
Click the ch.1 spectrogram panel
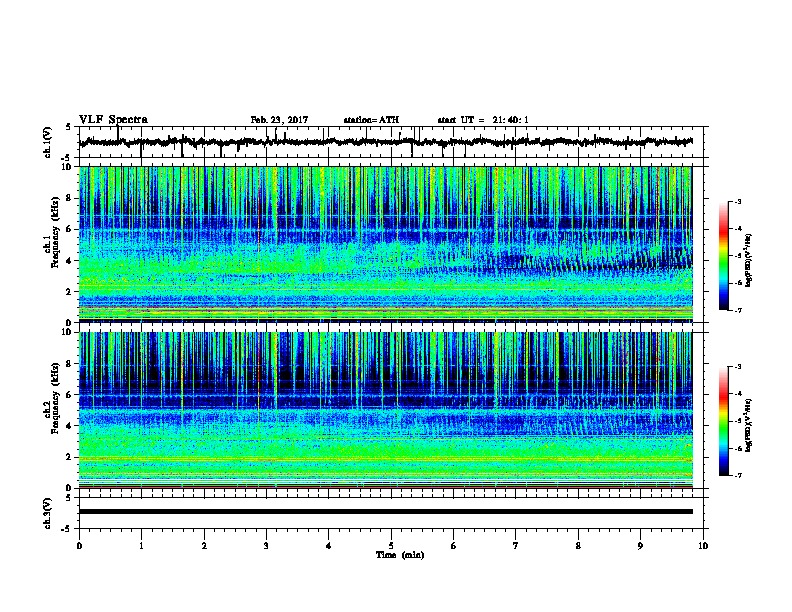(386, 244)
